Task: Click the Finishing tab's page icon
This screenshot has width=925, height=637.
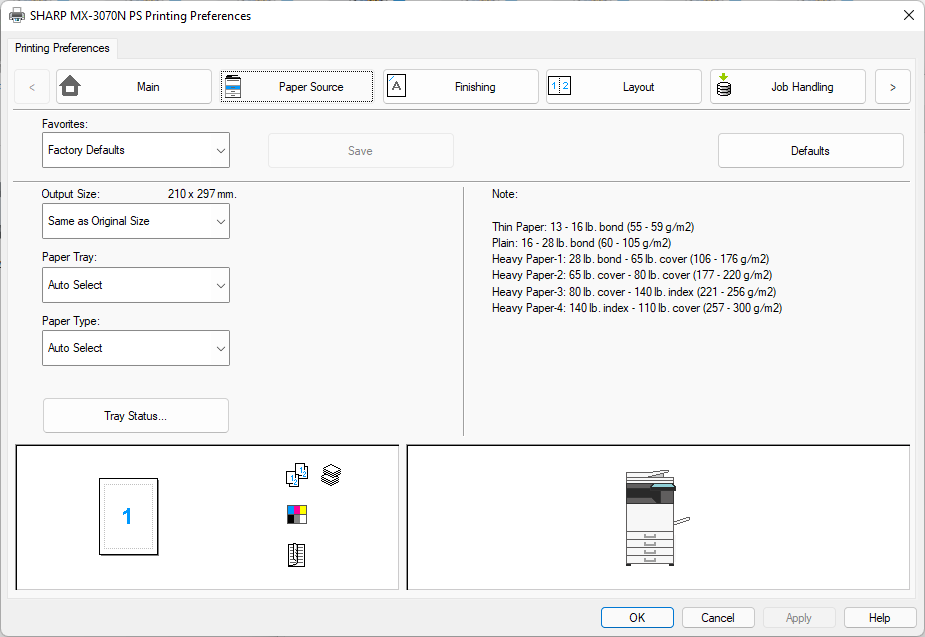Action: tap(397, 86)
